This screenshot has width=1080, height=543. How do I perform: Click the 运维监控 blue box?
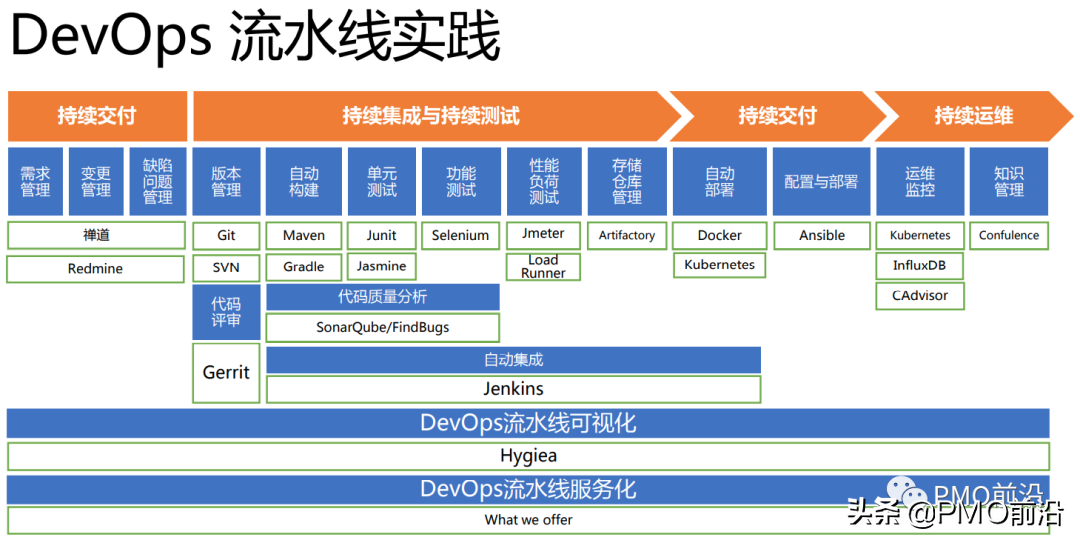pyautogui.click(x=920, y=181)
